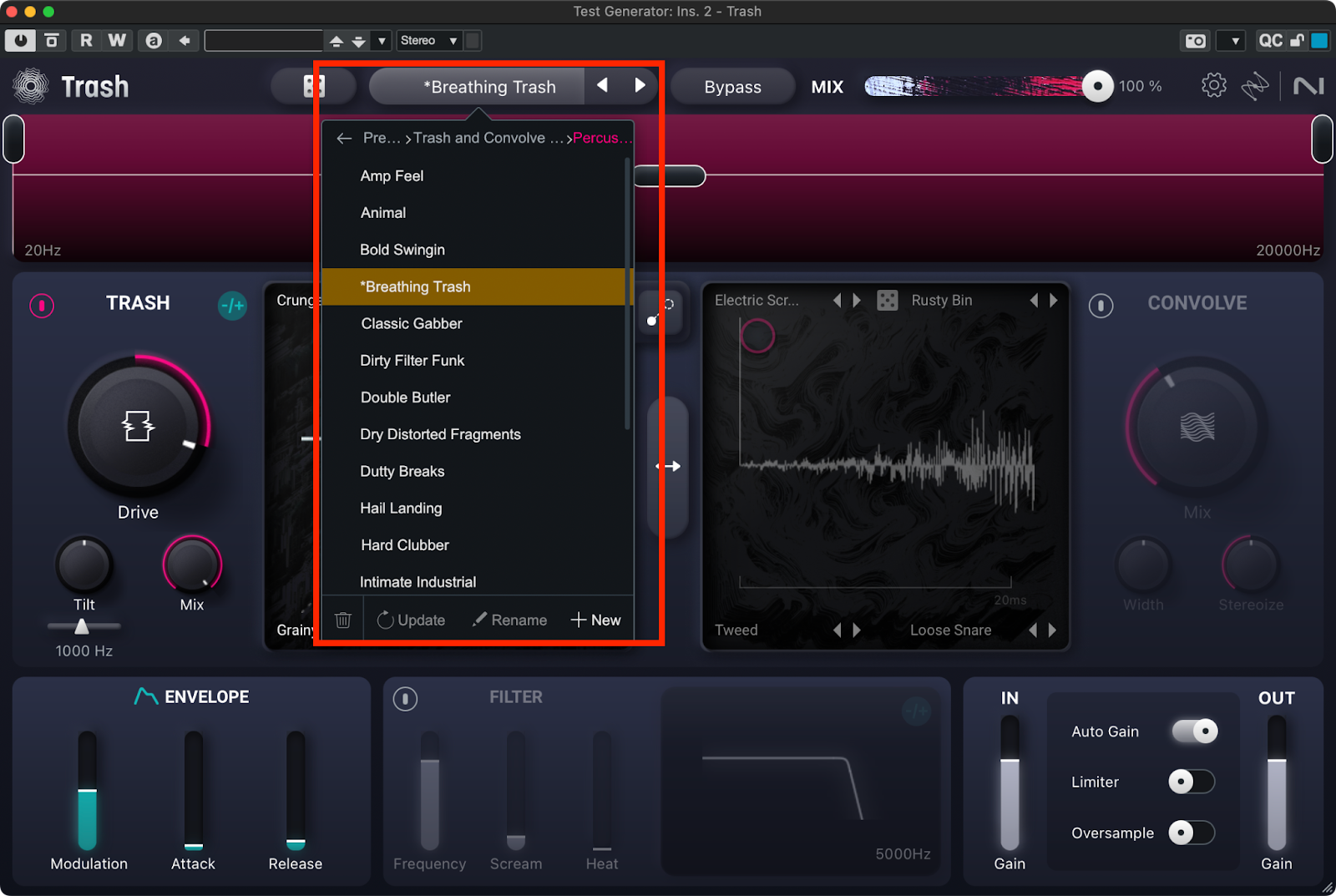This screenshot has width=1336, height=896.
Task: Click the undo history icon near settings
Action: (x=1255, y=86)
